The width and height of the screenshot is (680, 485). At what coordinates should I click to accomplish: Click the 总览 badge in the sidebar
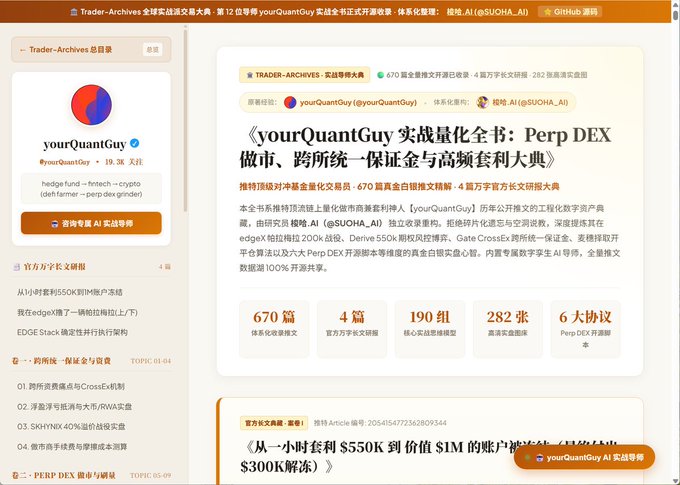click(152, 49)
